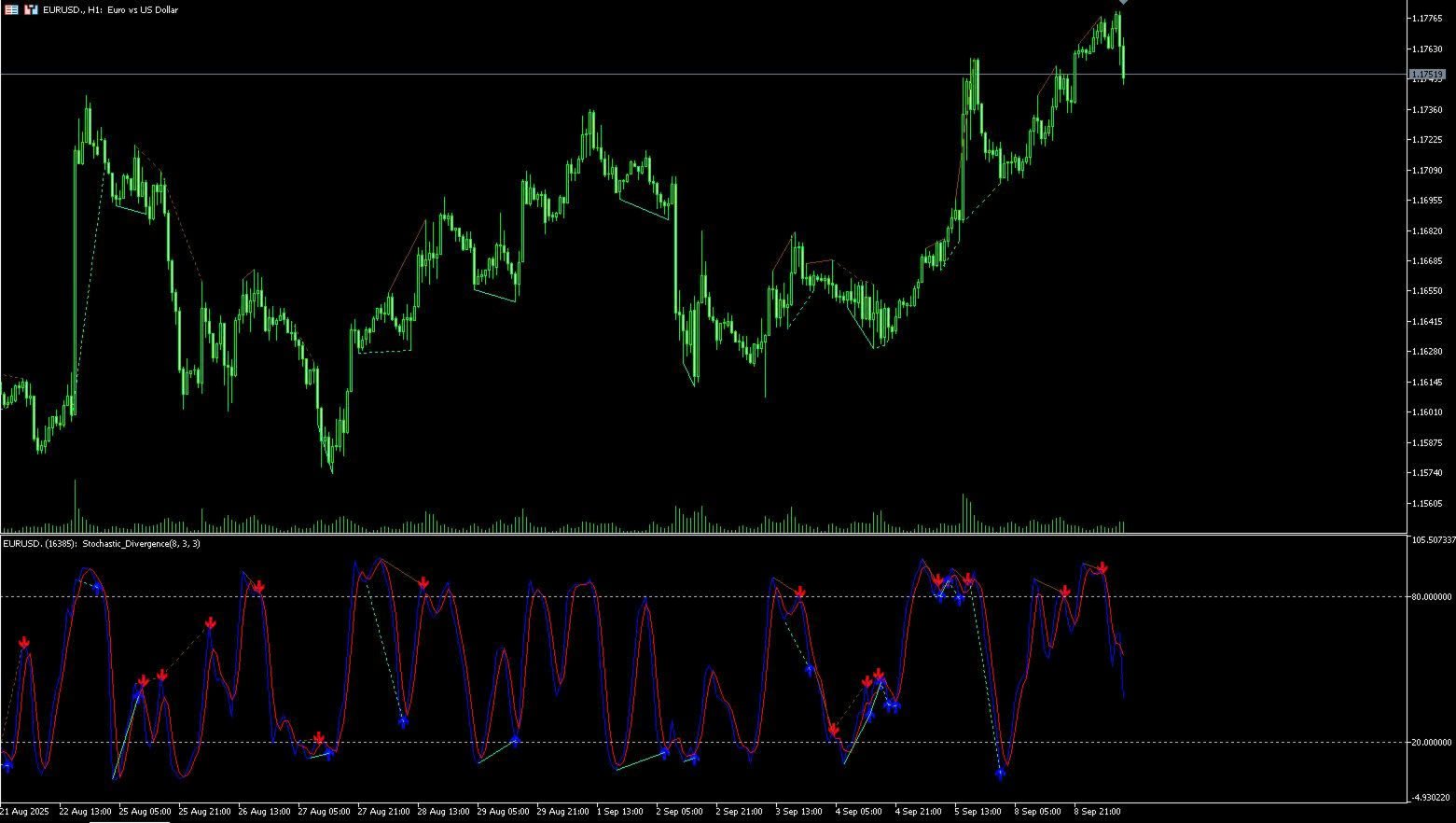Click the '29 Aug 05:00' time label
Screen dimensions: 1456x823
(504, 812)
